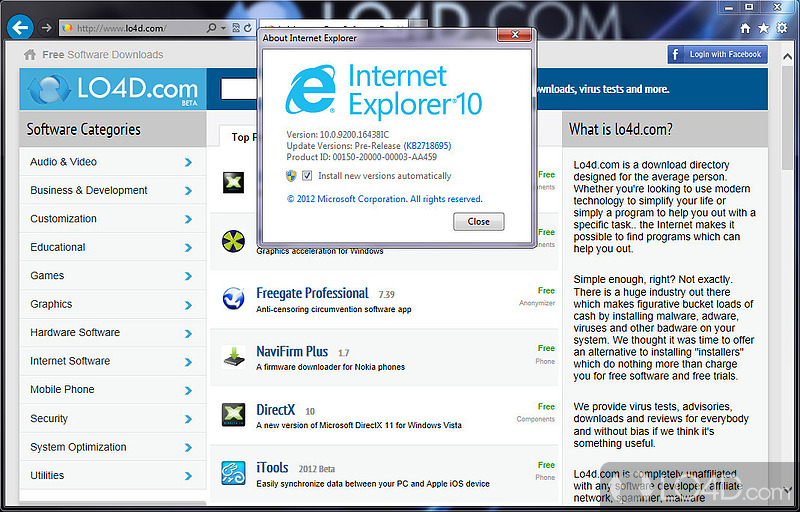Expand the Hardware Software chevron
The image size is (800, 512).
point(188,334)
